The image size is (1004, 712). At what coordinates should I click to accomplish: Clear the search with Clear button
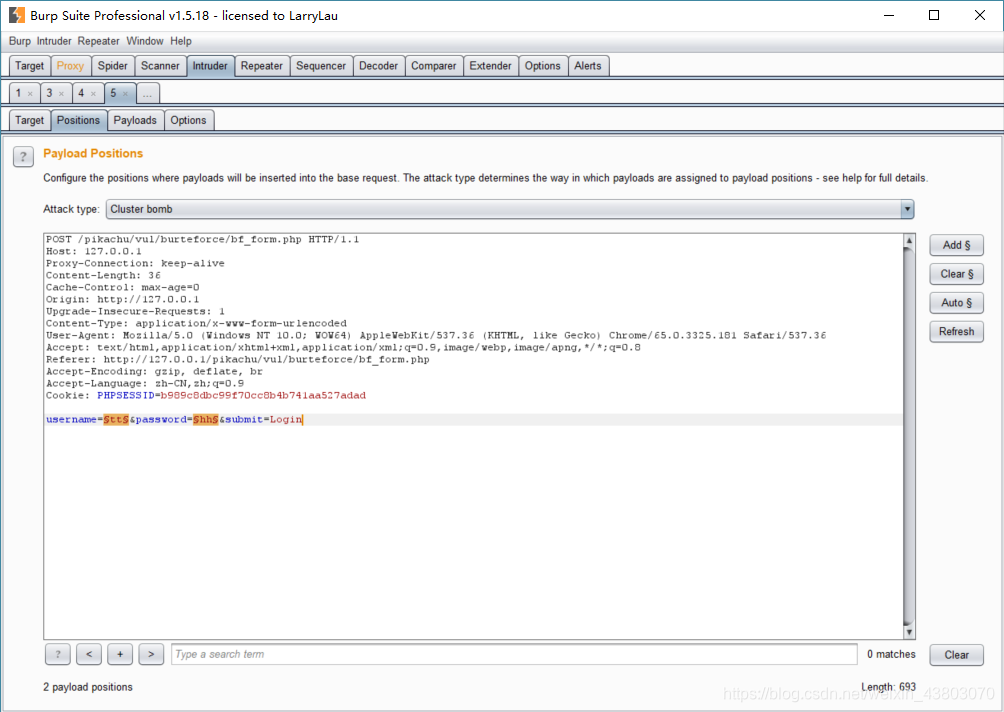956,655
